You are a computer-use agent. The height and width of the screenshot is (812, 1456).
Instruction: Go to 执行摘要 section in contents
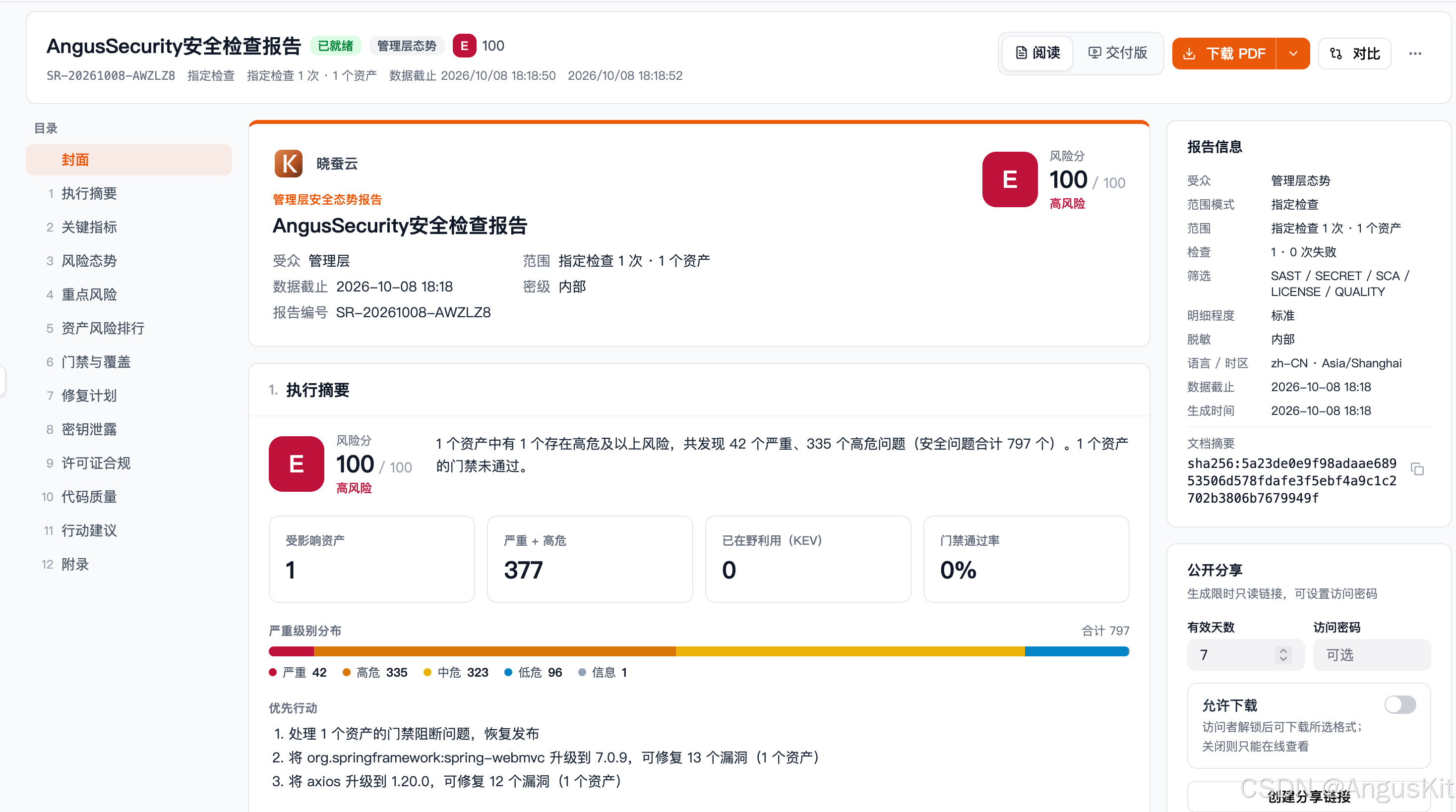129,194
